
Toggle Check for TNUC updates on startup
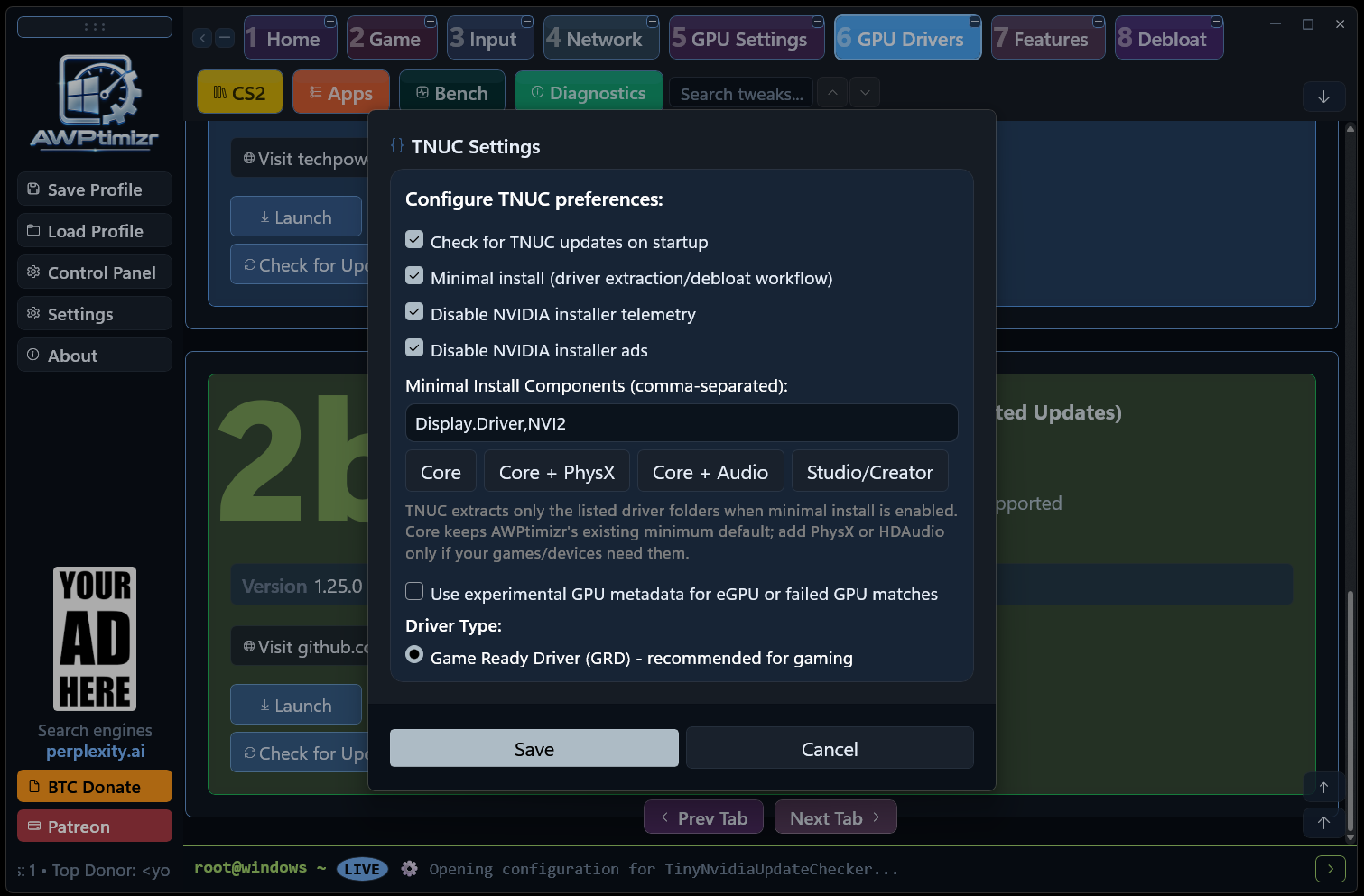pyautogui.click(x=414, y=240)
